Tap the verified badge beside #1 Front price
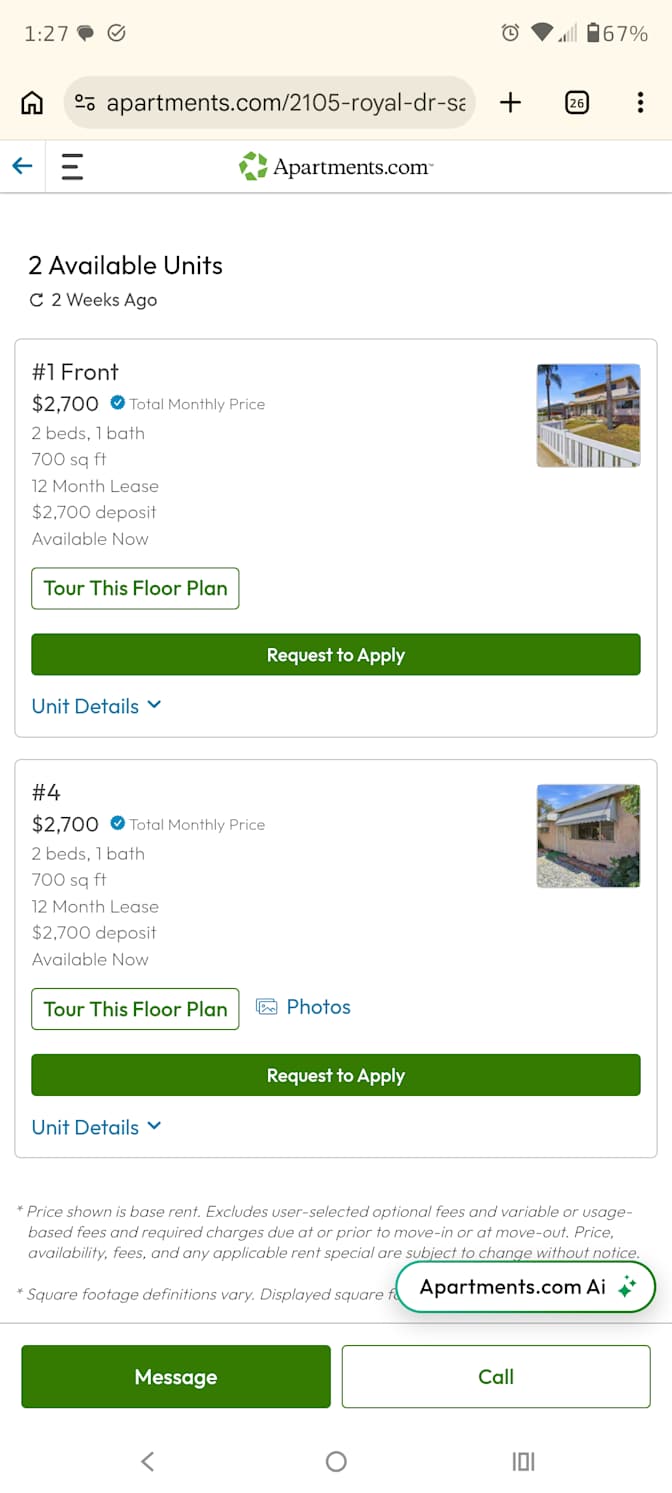The height and width of the screenshot is (1493, 672). [x=118, y=403]
